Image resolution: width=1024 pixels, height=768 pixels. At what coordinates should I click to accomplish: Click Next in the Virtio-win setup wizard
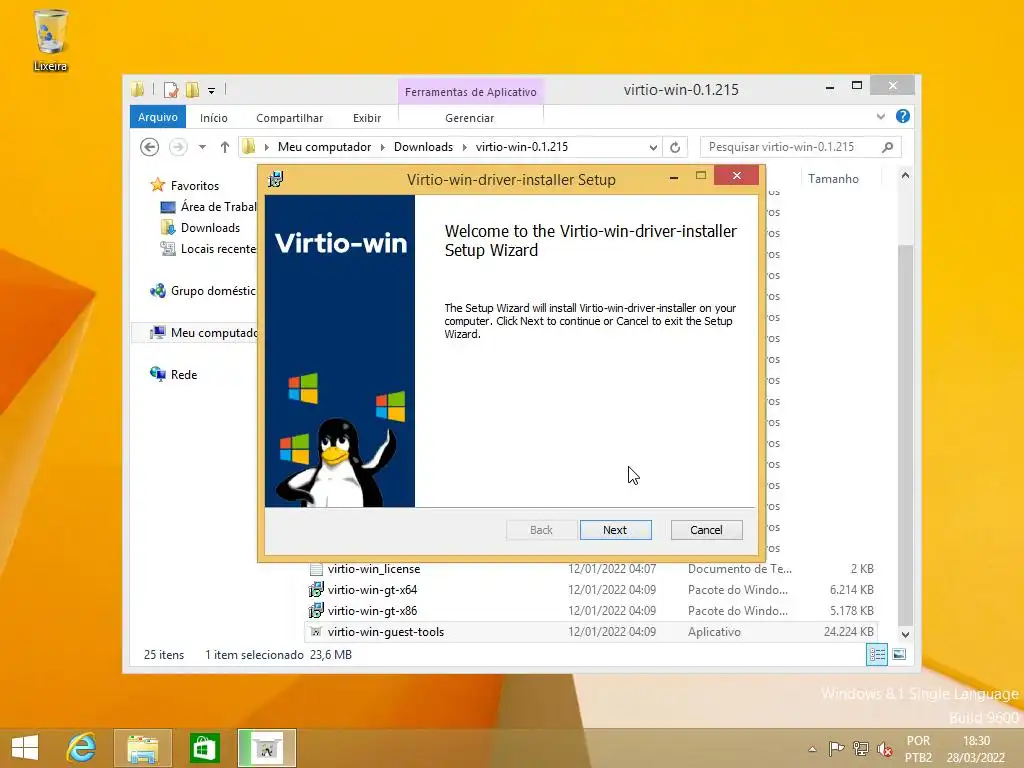[x=615, y=530]
